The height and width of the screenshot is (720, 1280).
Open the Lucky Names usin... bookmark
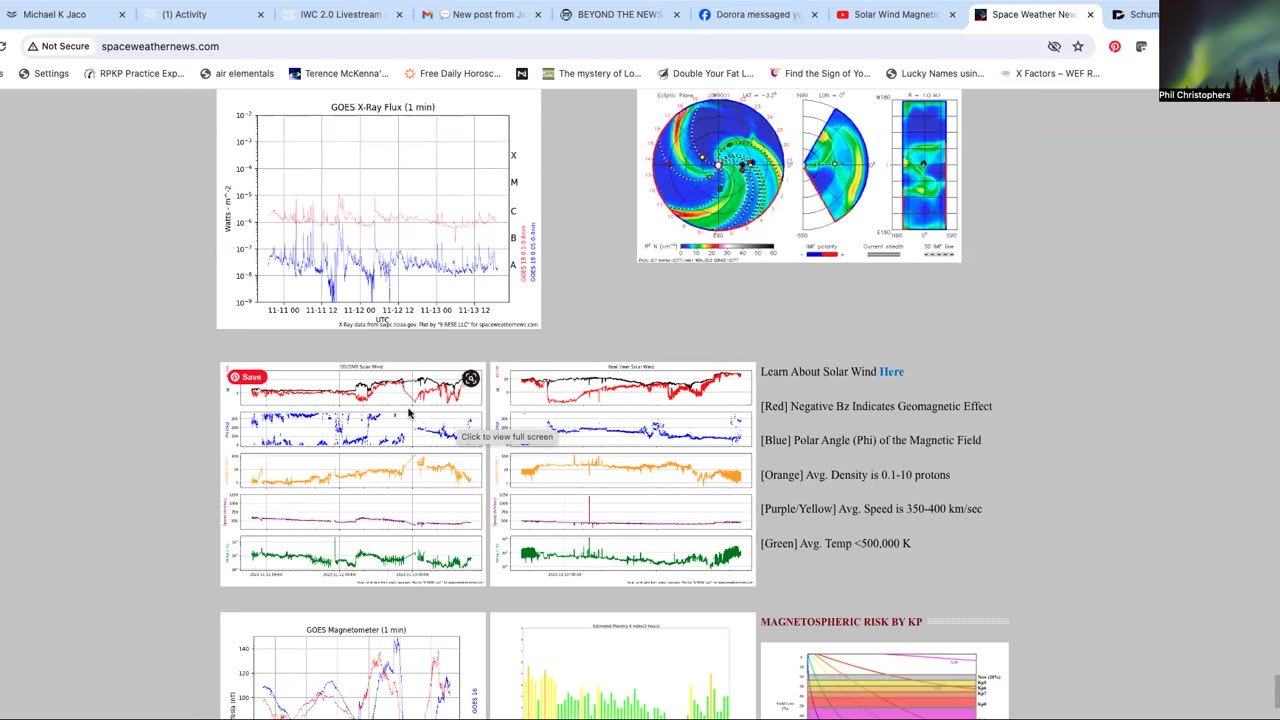tap(935, 73)
